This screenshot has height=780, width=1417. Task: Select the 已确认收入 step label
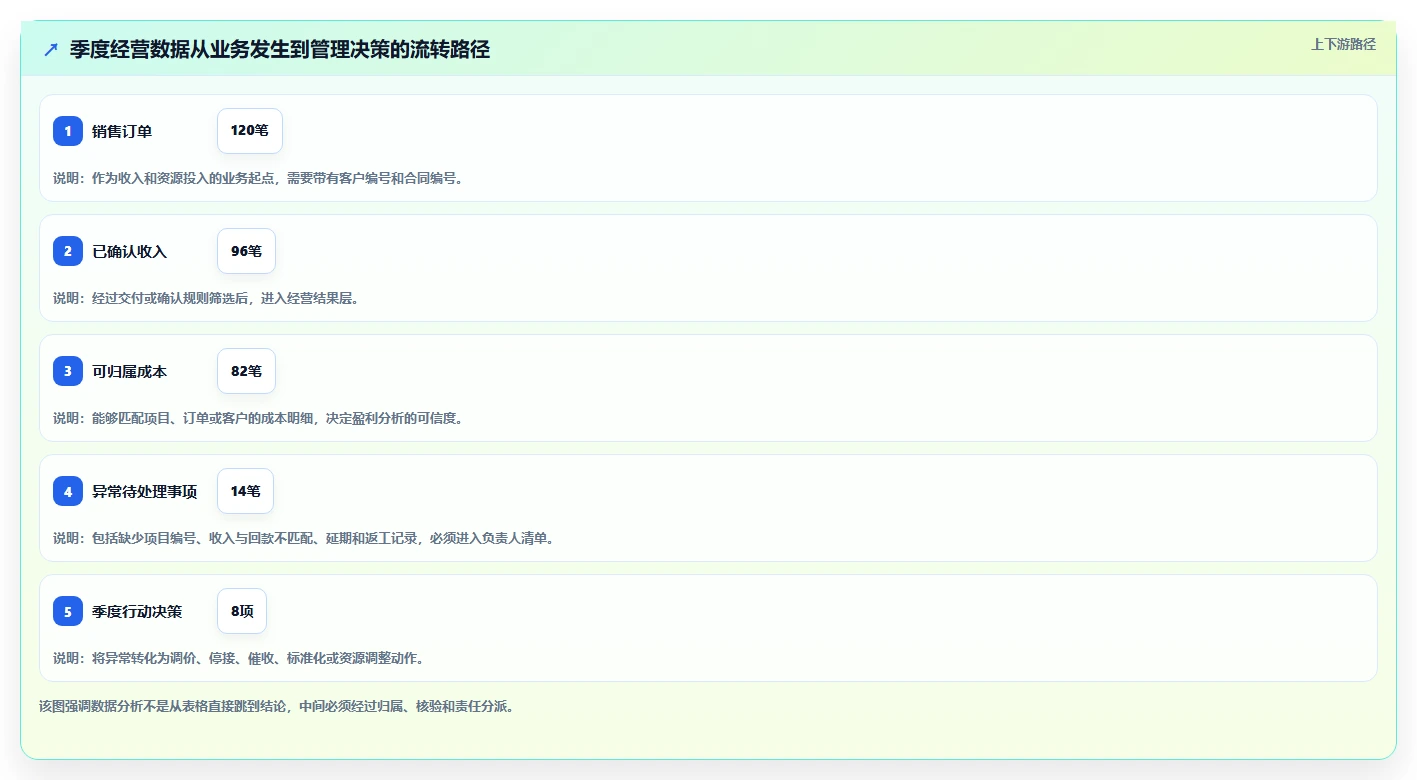[x=129, y=251]
